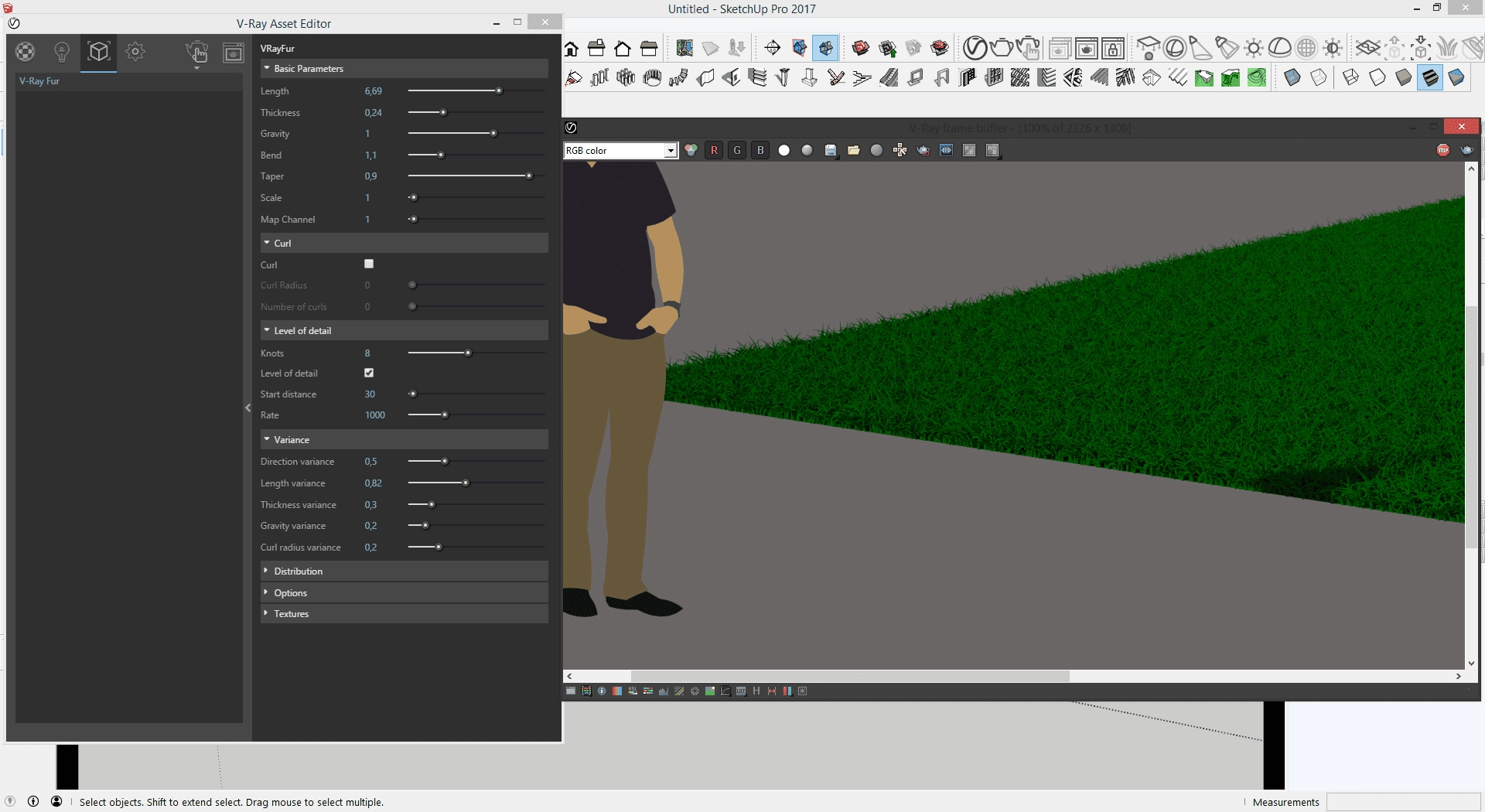This screenshot has width=1485, height=812.
Task: Enable the Curl checkbox
Action: [369, 264]
